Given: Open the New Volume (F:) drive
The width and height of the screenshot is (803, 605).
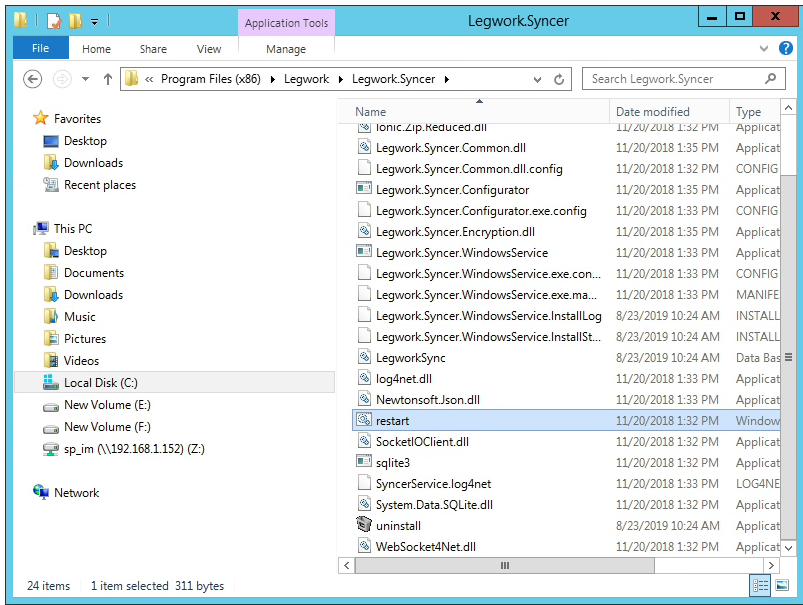Looking at the screenshot, I should click(x=107, y=427).
